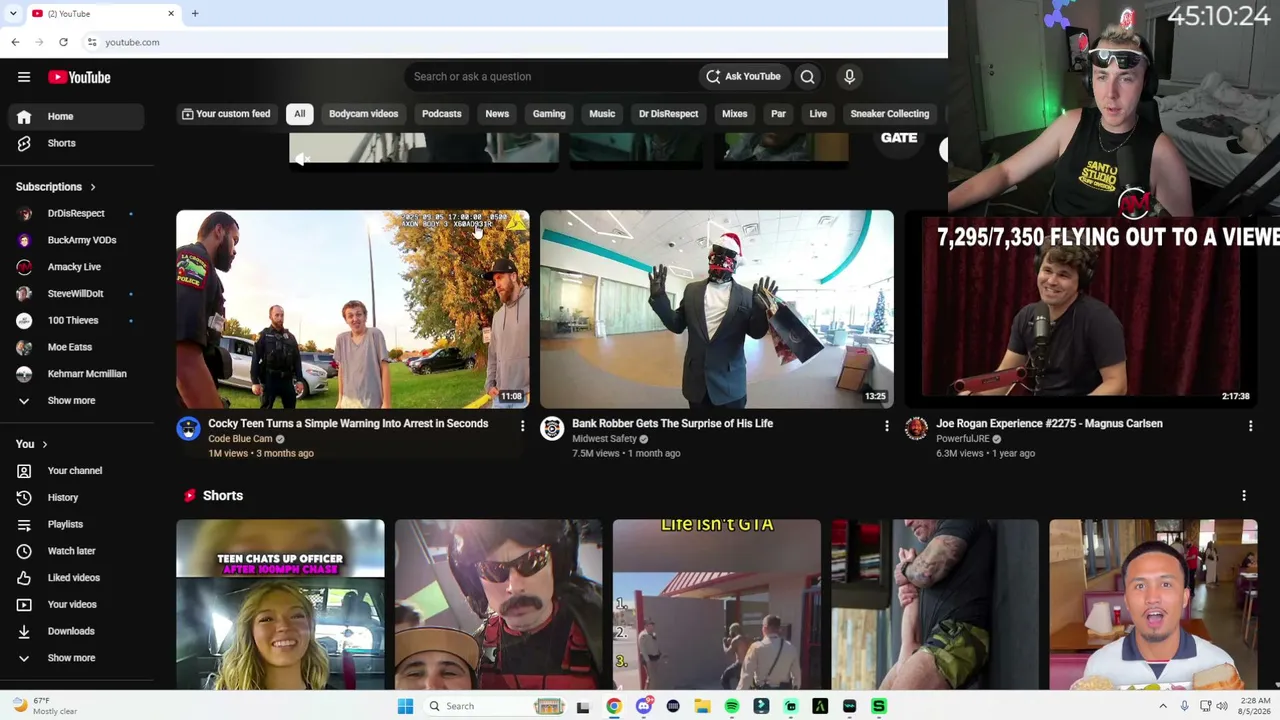This screenshot has height=720, width=1280.
Task: Open the 'Life isn't GTA' short
Action: [717, 604]
